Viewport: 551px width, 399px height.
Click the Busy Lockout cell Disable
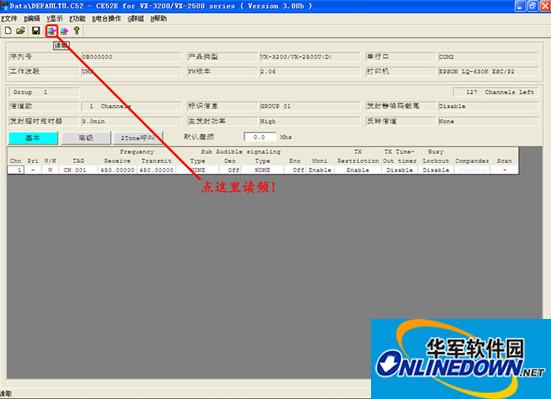pos(436,170)
